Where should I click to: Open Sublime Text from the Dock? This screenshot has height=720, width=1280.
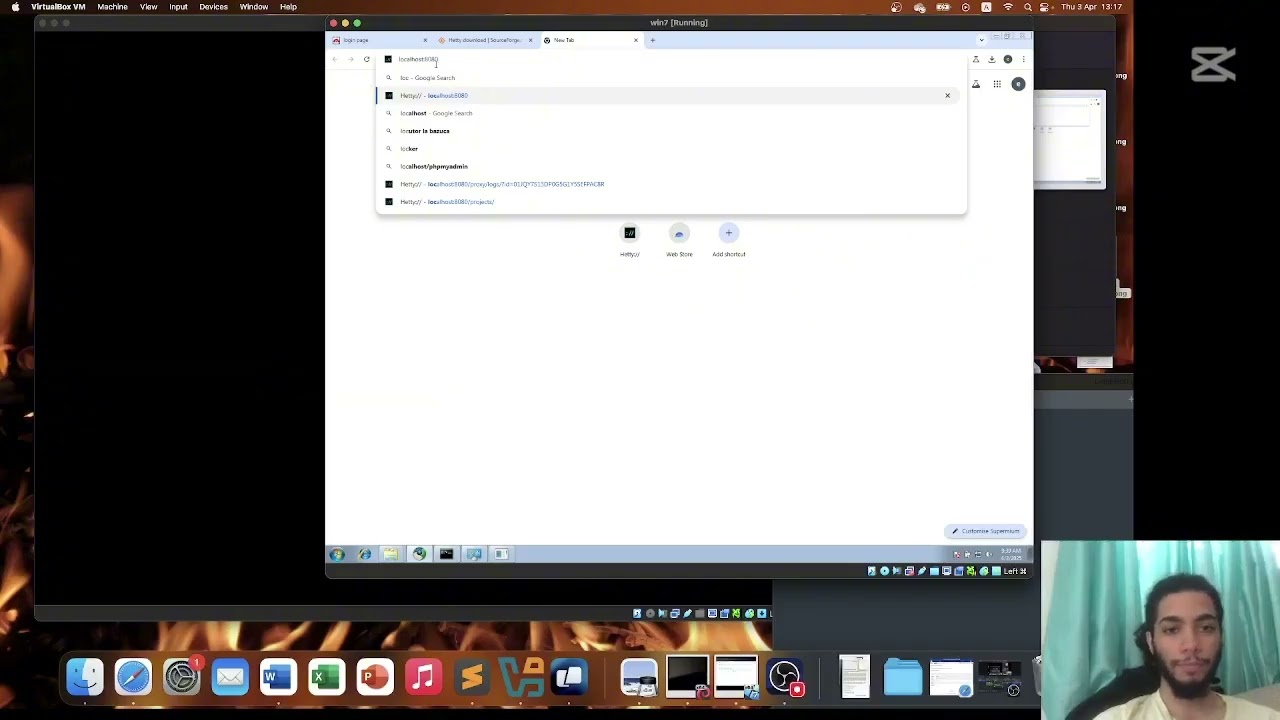click(472, 677)
